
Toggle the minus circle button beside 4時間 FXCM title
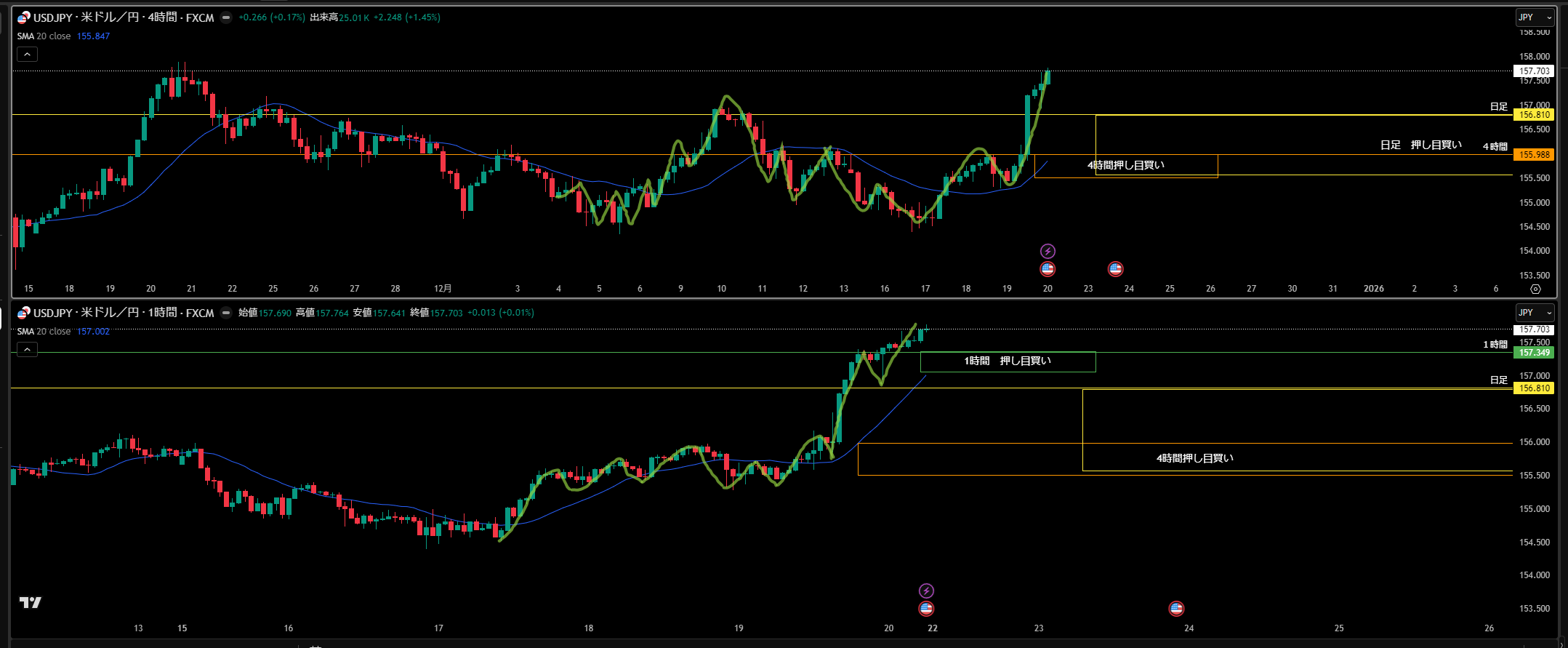coord(226,17)
